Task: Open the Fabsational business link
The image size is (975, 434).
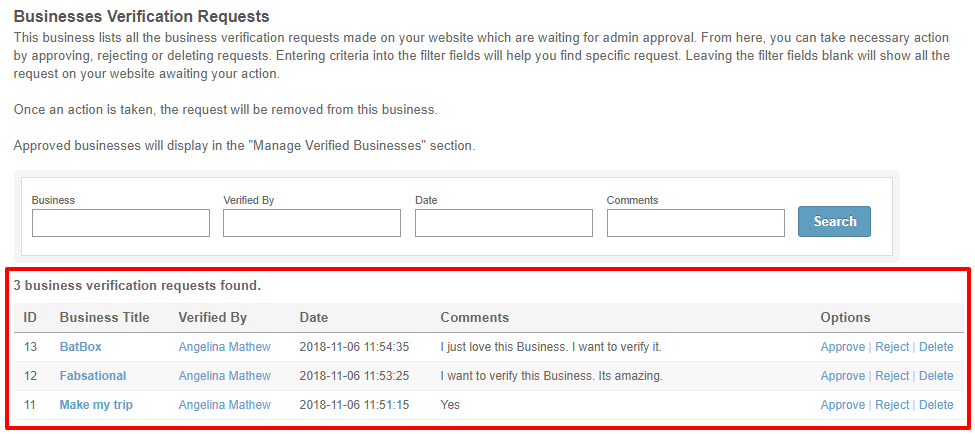Action: [93, 376]
